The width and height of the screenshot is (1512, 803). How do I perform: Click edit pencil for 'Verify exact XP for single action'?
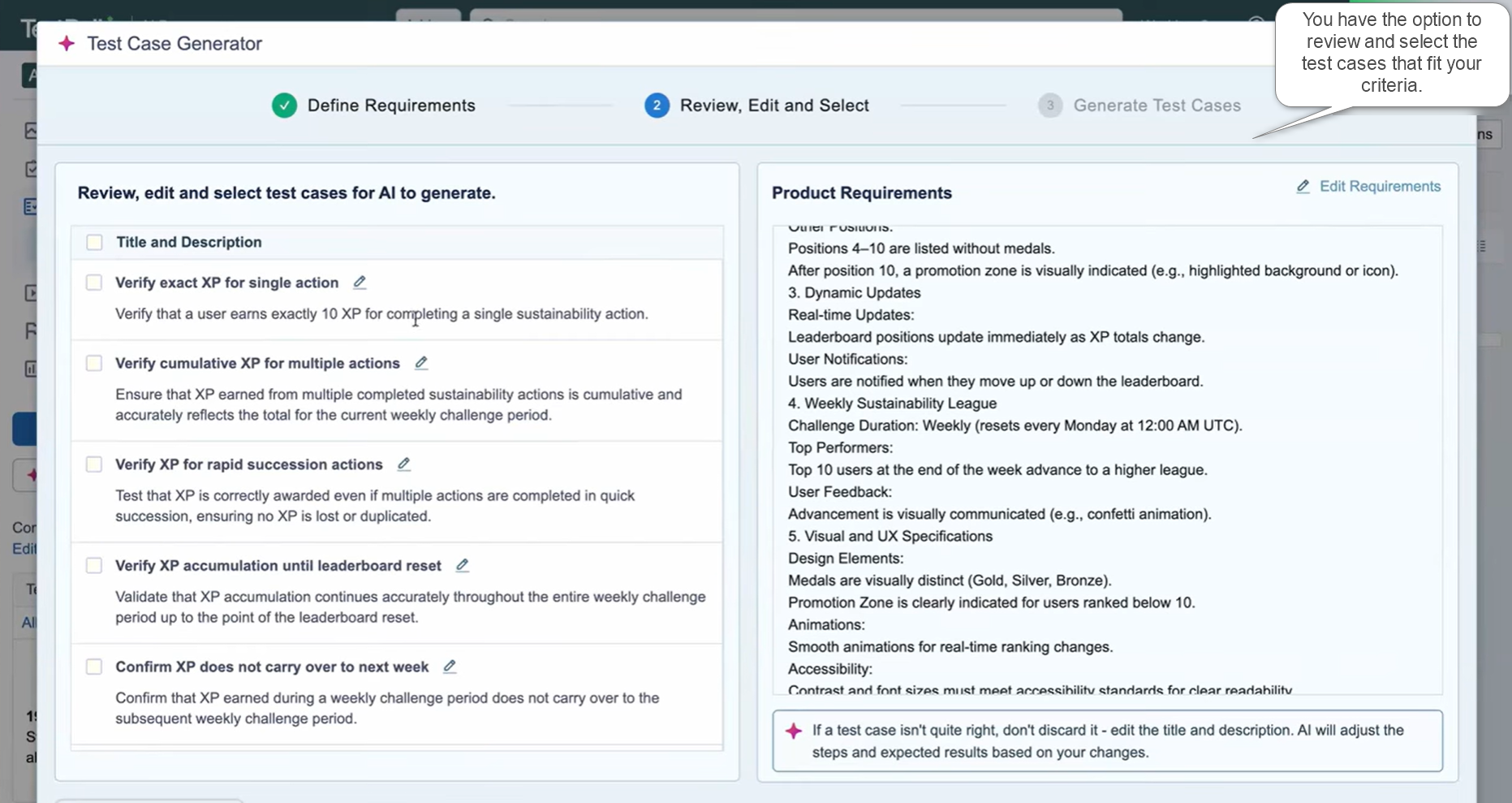tap(360, 283)
